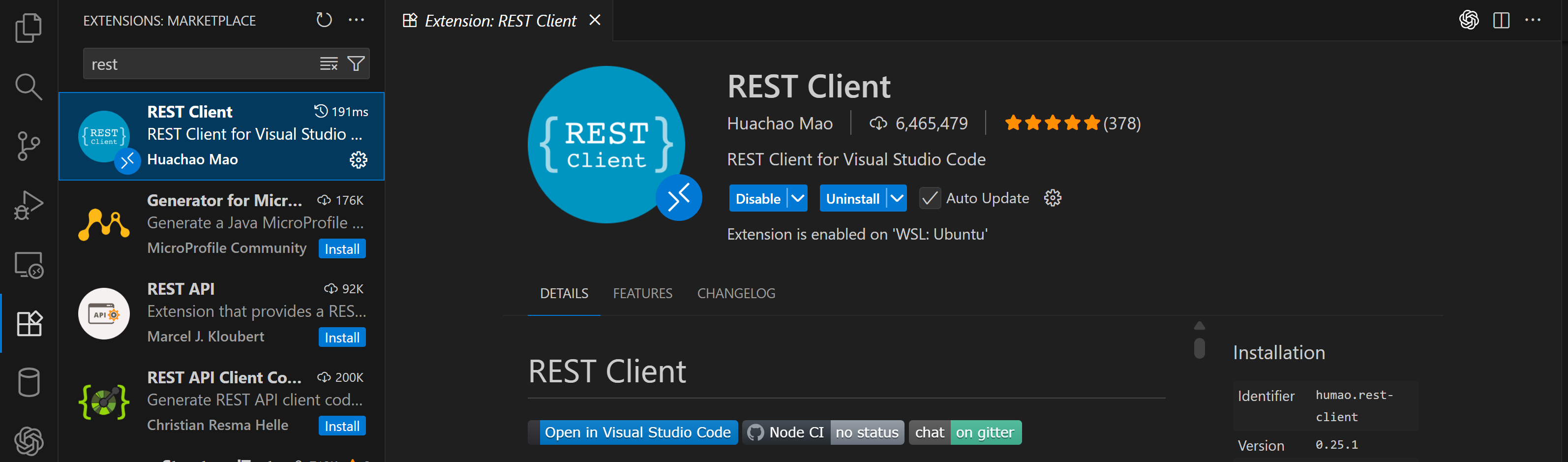
Task: Open the marketplace More Actions ellipsis menu
Action: [x=356, y=20]
